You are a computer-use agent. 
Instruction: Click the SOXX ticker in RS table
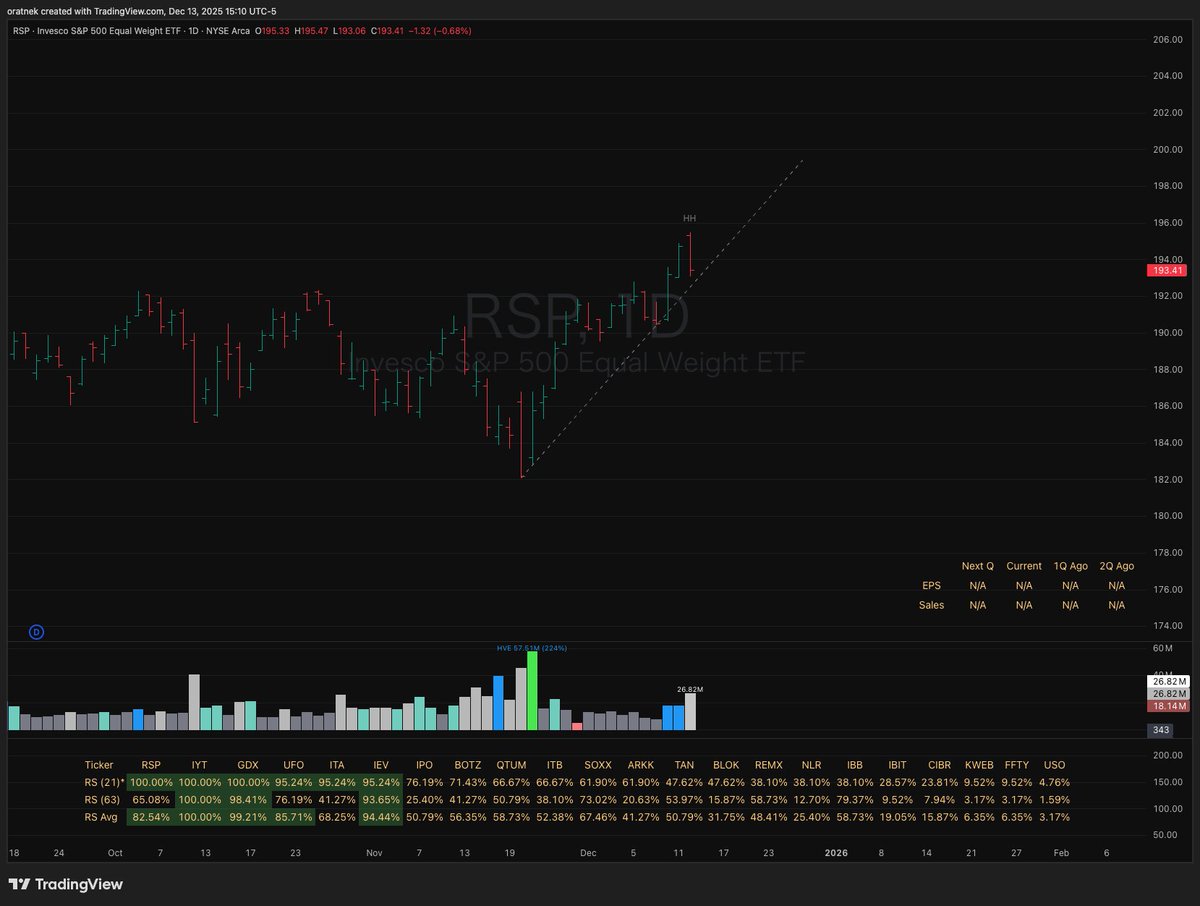point(598,764)
